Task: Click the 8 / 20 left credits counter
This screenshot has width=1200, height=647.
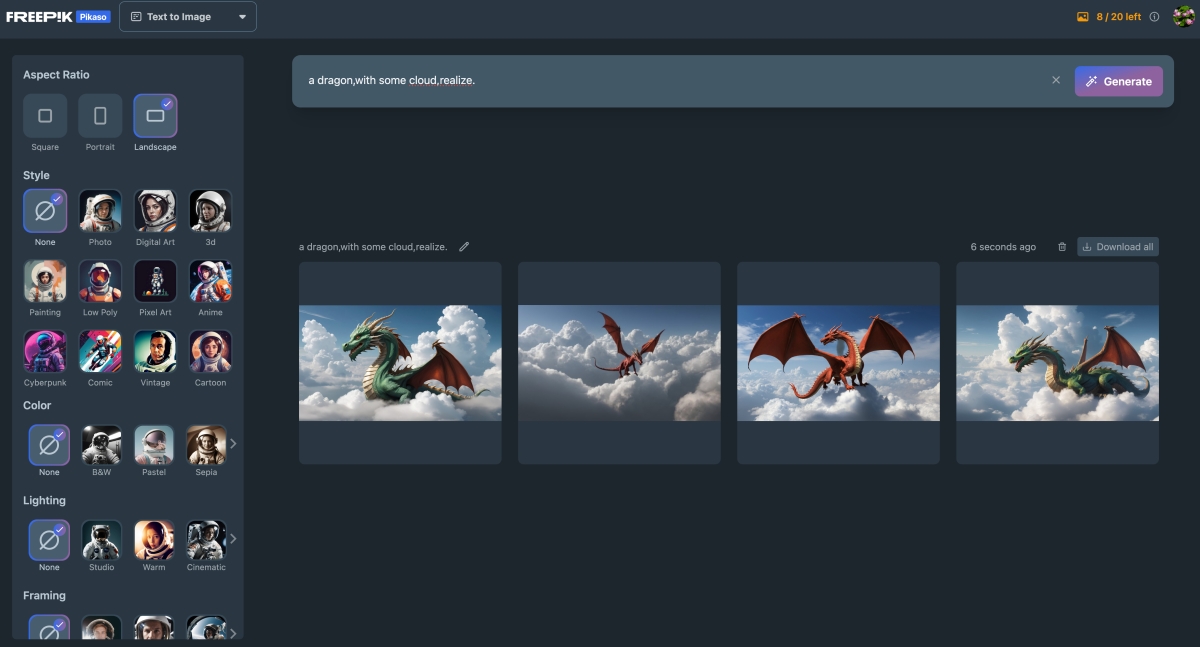Action: [x=1109, y=17]
